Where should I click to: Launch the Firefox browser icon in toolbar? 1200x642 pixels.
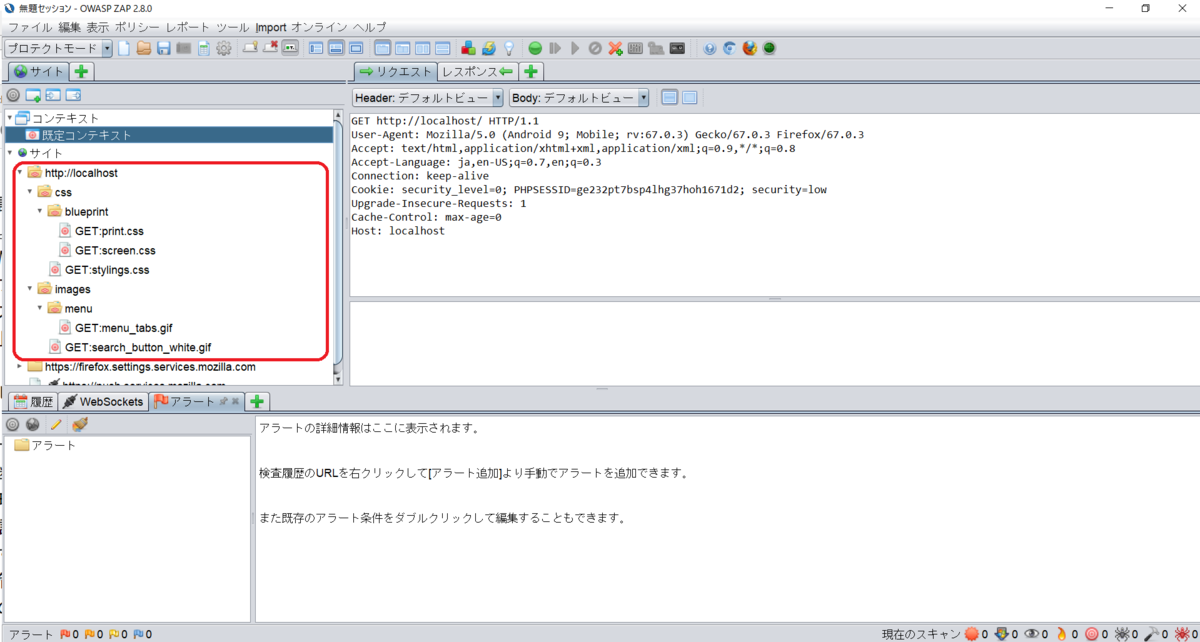pos(750,48)
